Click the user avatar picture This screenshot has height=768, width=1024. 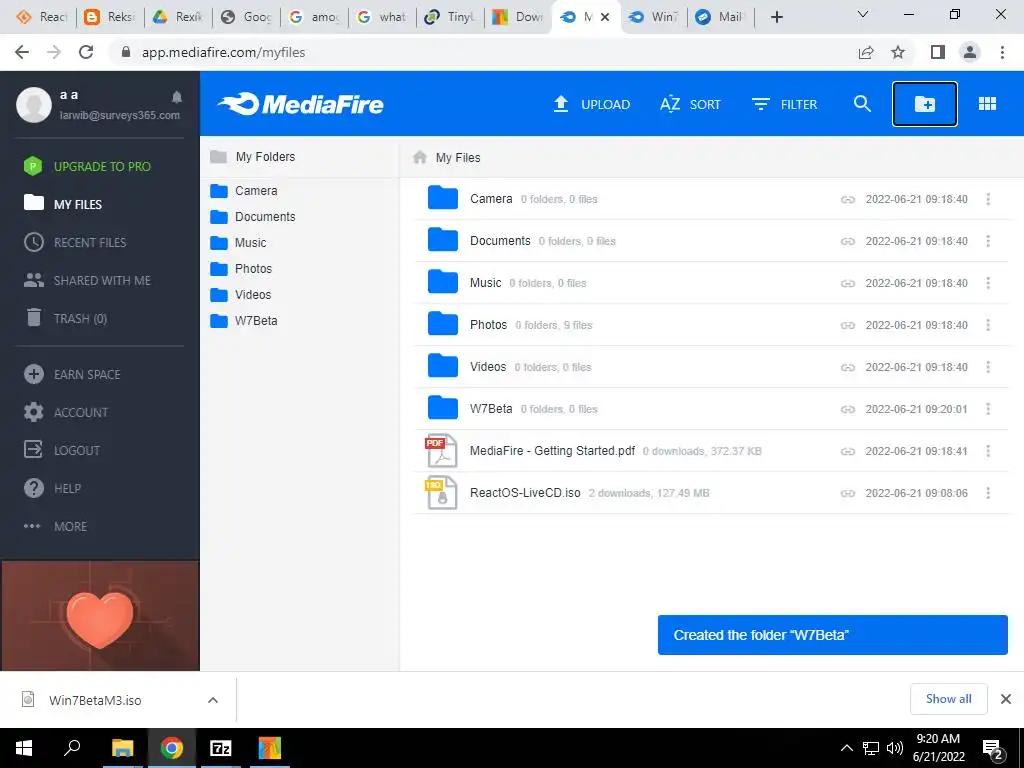[x=34, y=104]
